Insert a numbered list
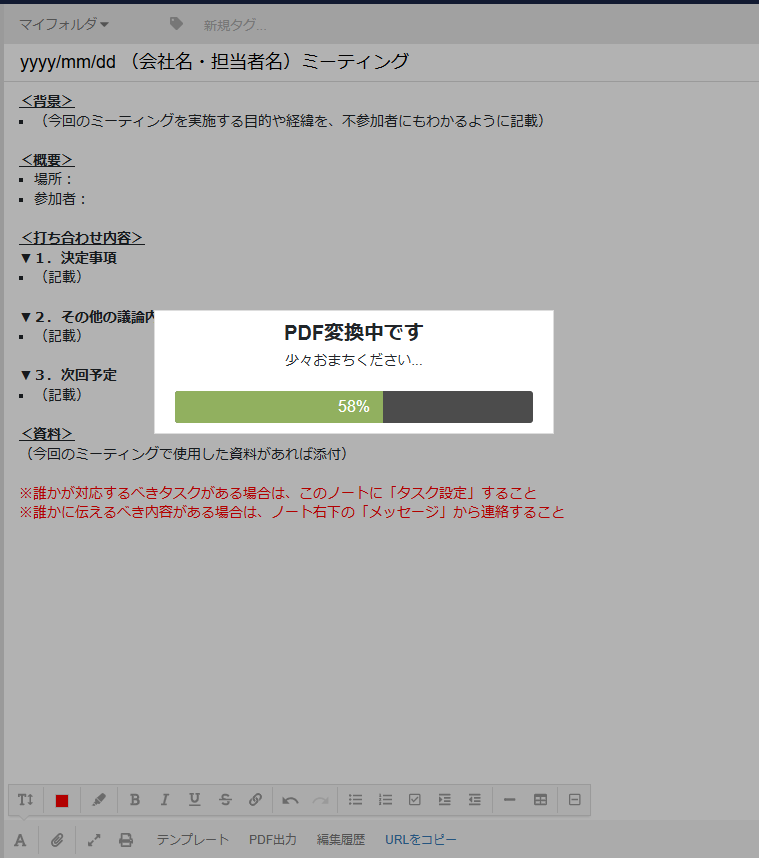The width and height of the screenshot is (759, 858). coord(385,800)
